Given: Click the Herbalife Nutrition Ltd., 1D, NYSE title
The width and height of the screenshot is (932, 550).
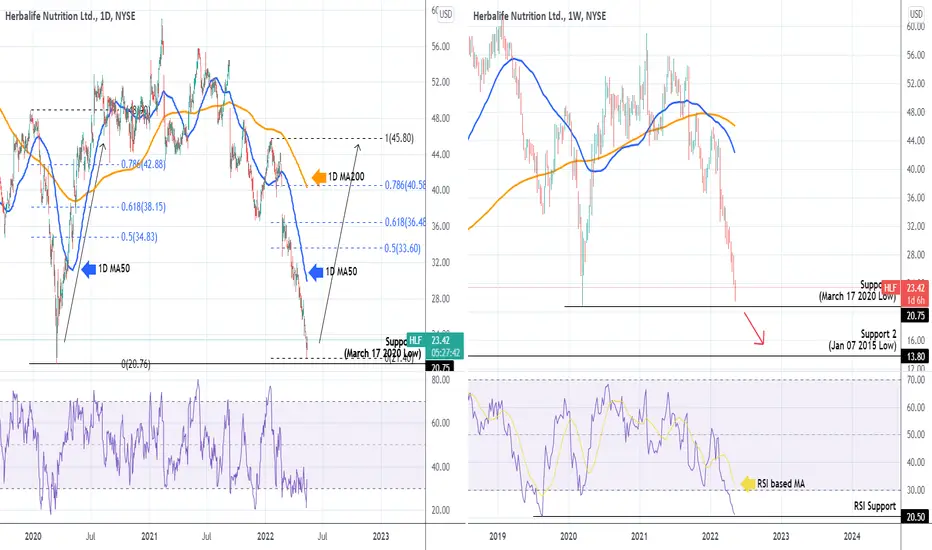Looking at the screenshot, I should (x=70, y=16).
